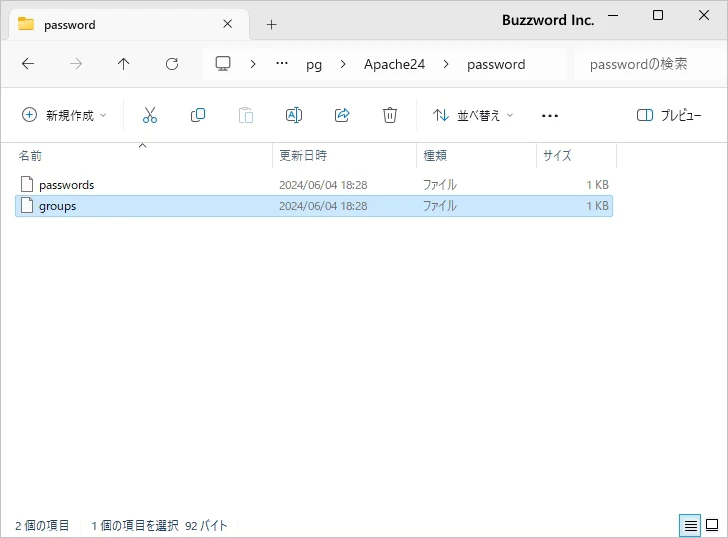
Task: Switch to large thumbnails view
Action: point(712,525)
